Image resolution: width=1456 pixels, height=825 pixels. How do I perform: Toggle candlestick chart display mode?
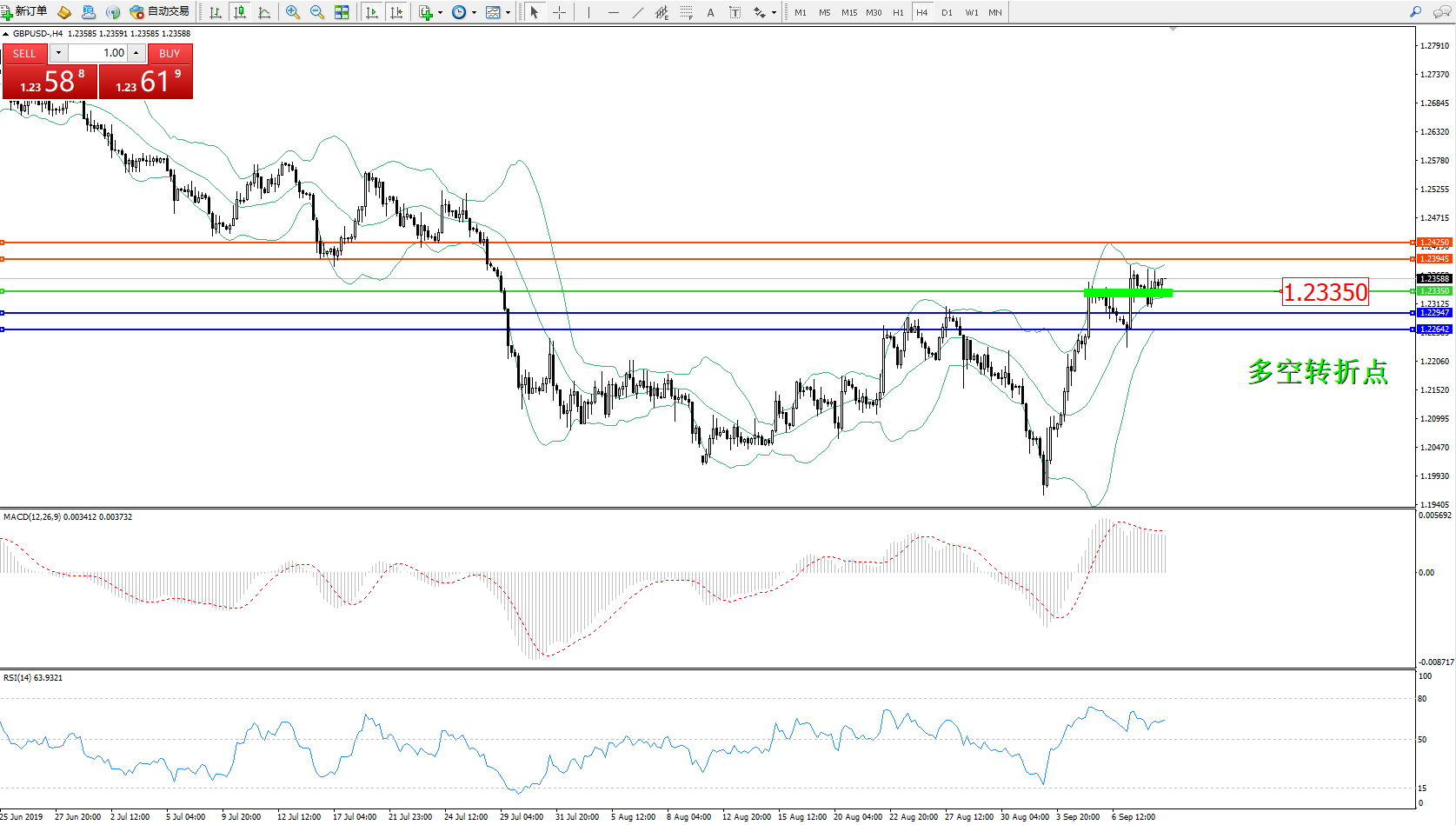[x=240, y=12]
